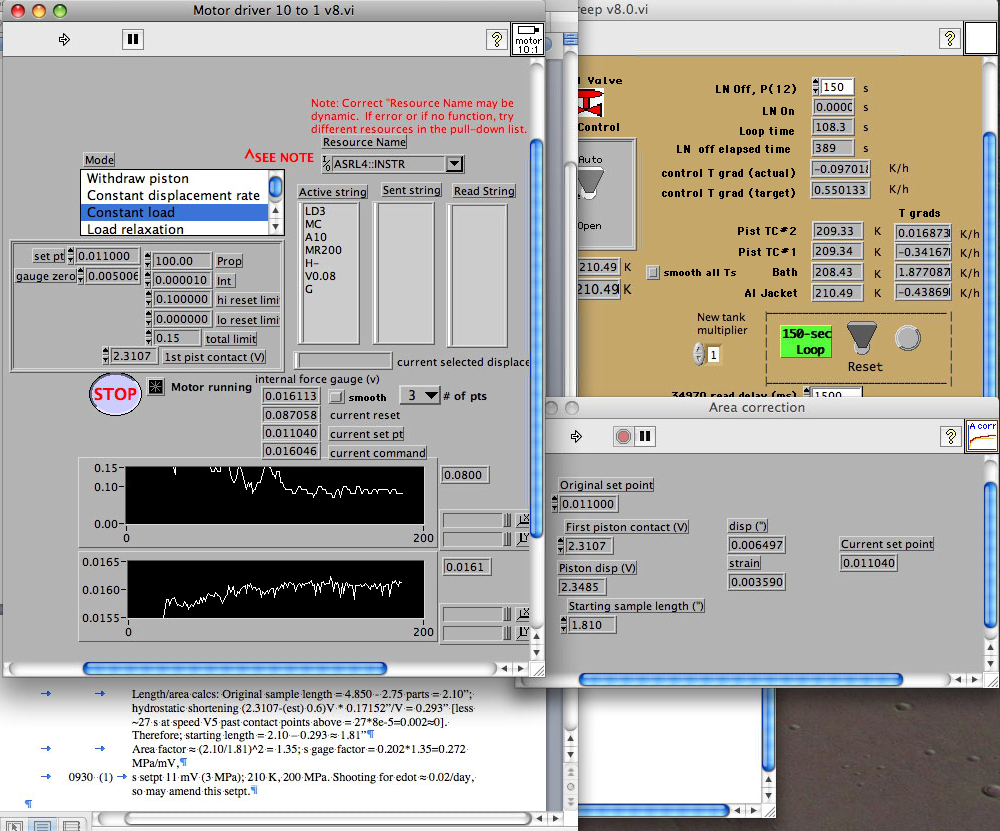
Task: Increment the LN Off P(12) stepper
Action: click(816, 84)
